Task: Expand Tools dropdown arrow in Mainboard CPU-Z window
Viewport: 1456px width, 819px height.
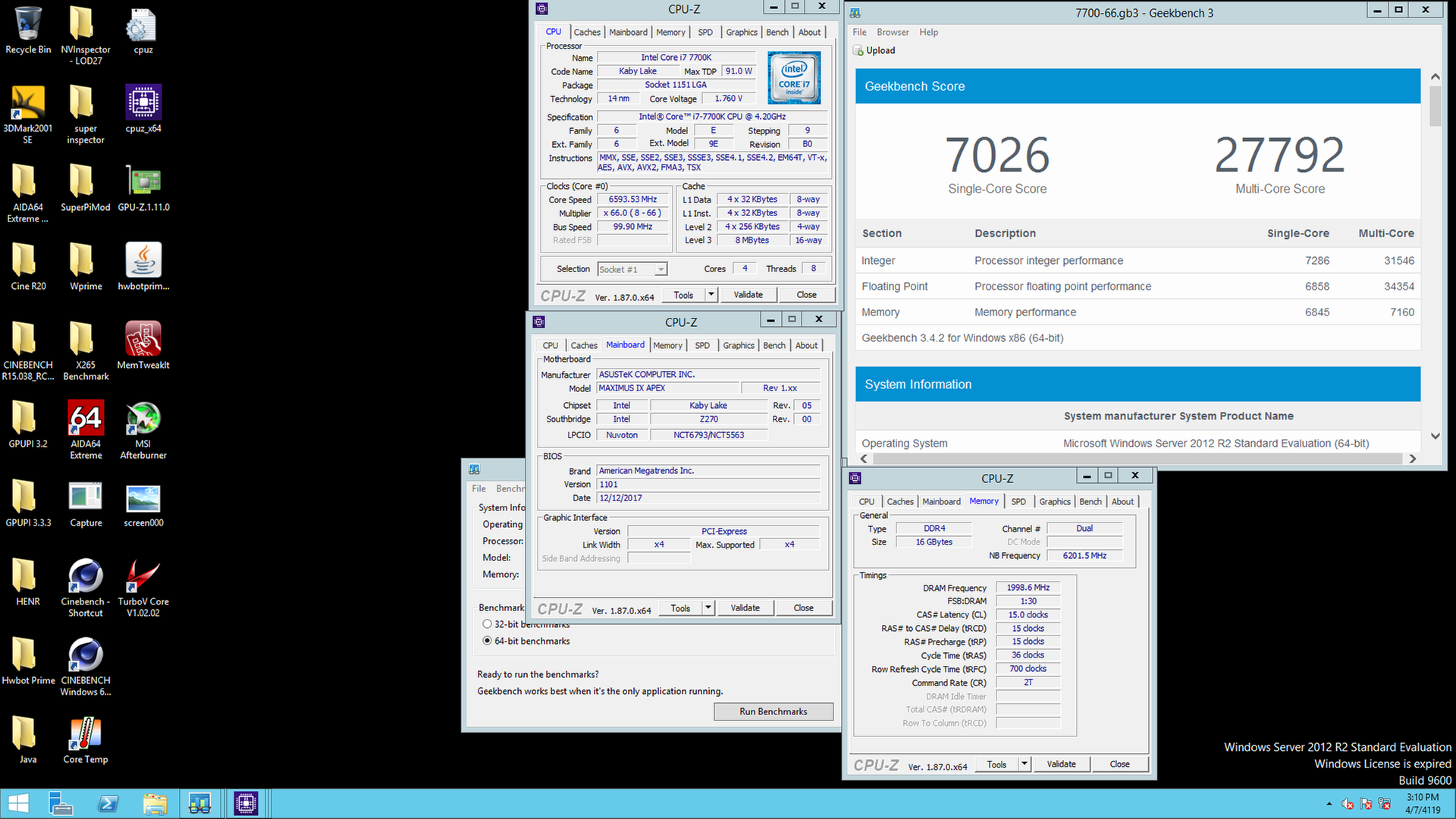Action: (x=708, y=607)
